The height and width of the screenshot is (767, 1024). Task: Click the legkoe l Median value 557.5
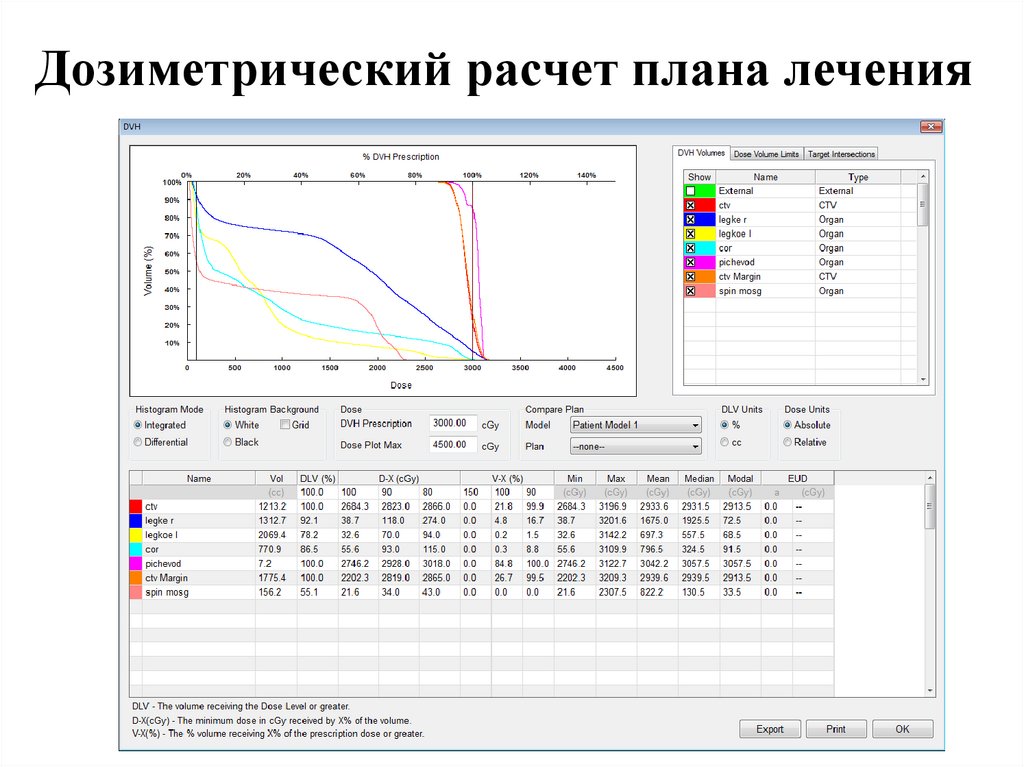tap(694, 535)
